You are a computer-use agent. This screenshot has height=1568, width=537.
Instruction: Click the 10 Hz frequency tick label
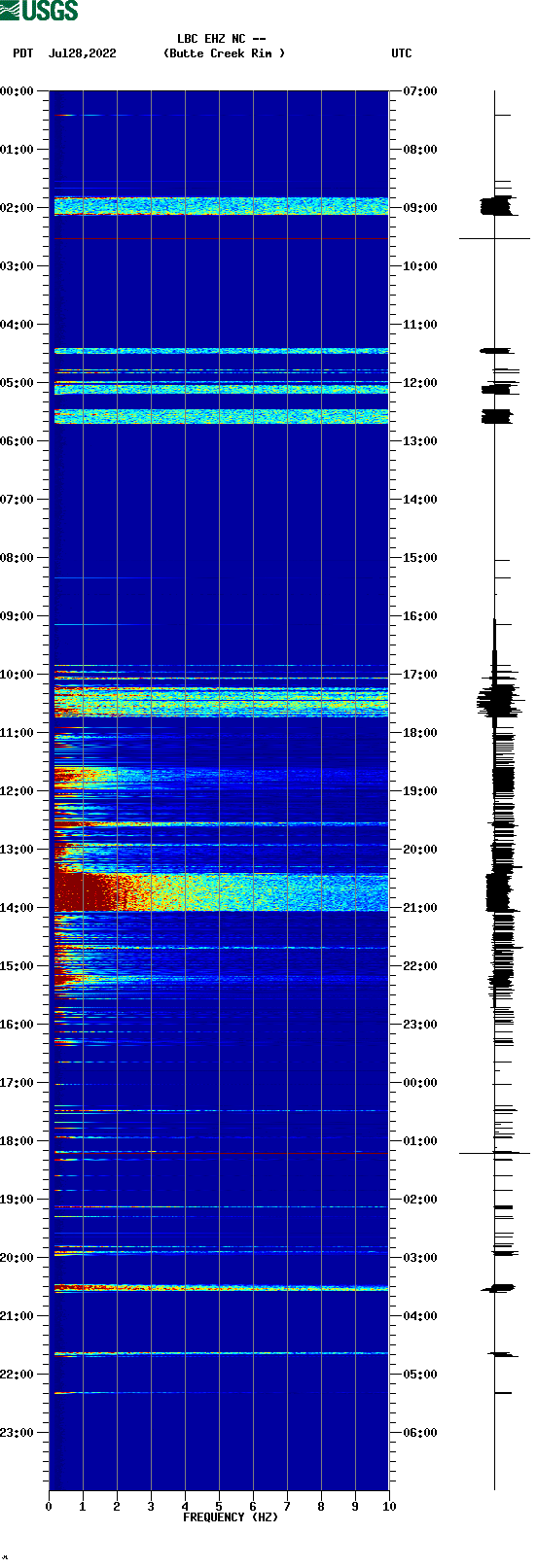(389, 1507)
